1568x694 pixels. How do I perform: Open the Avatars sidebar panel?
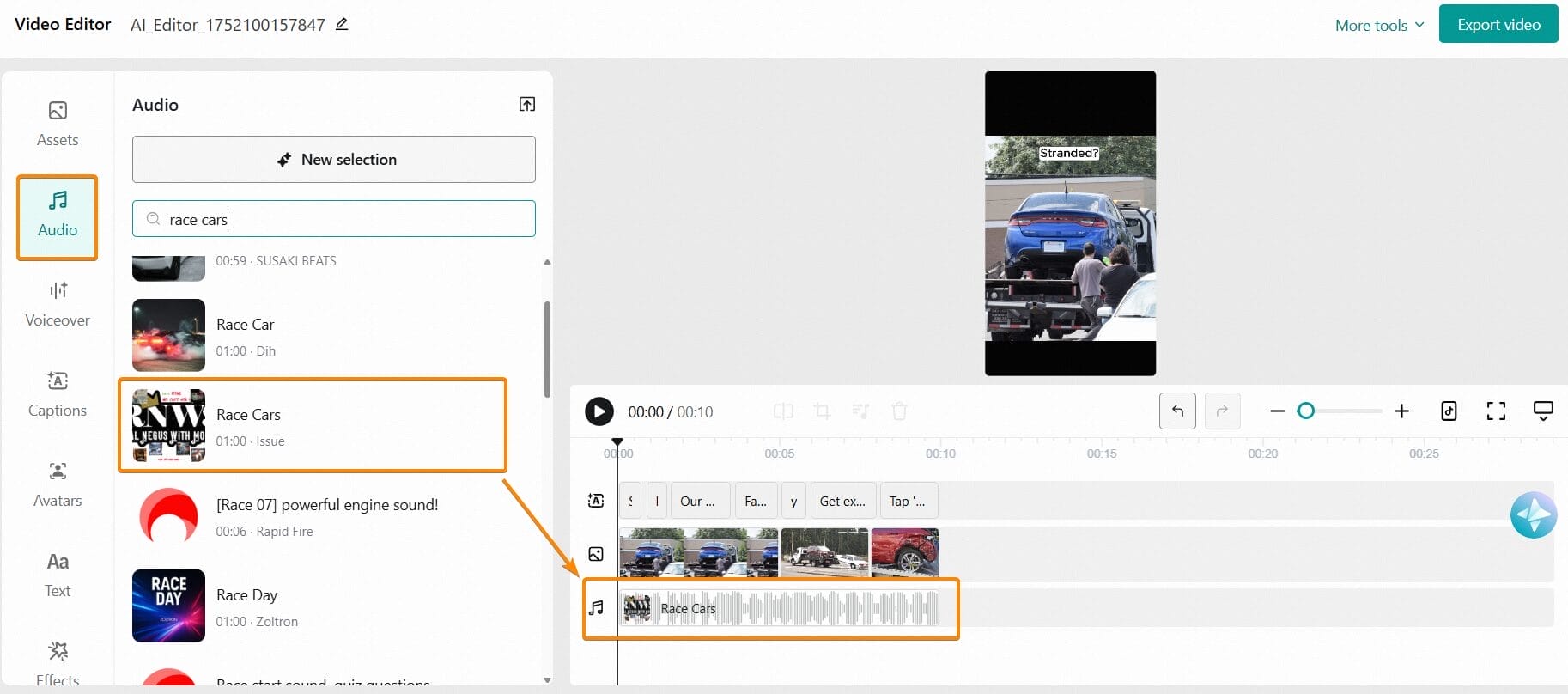58,484
